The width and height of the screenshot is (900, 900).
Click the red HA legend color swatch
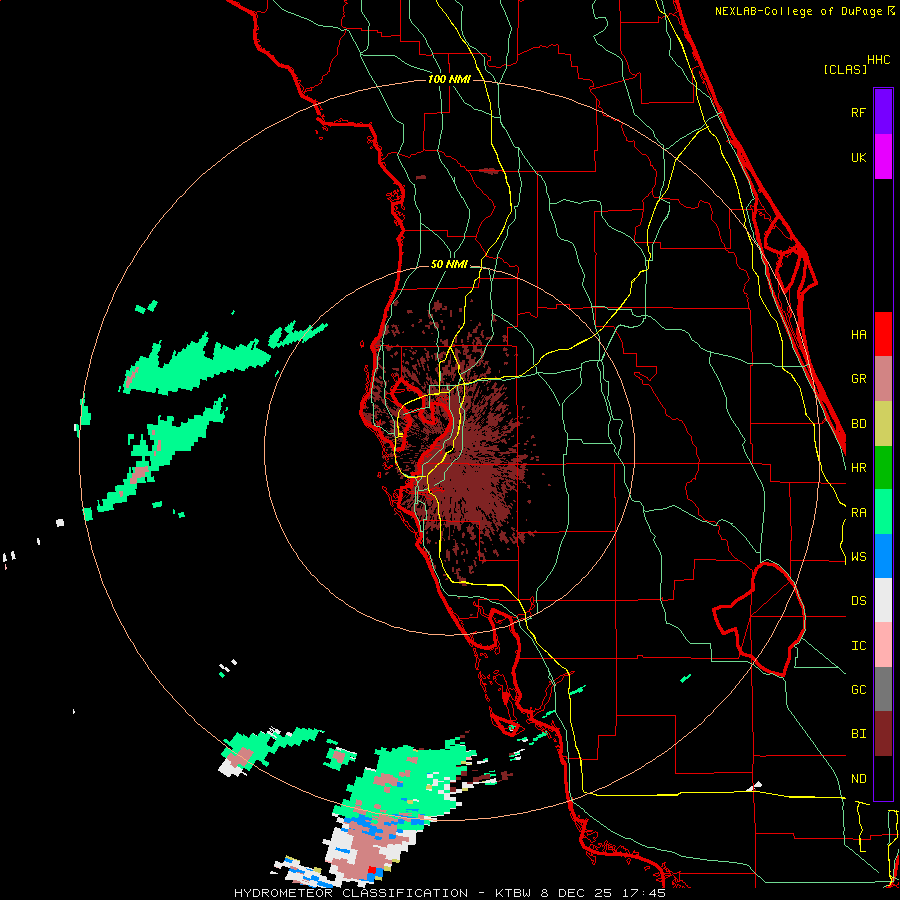[x=883, y=334]
